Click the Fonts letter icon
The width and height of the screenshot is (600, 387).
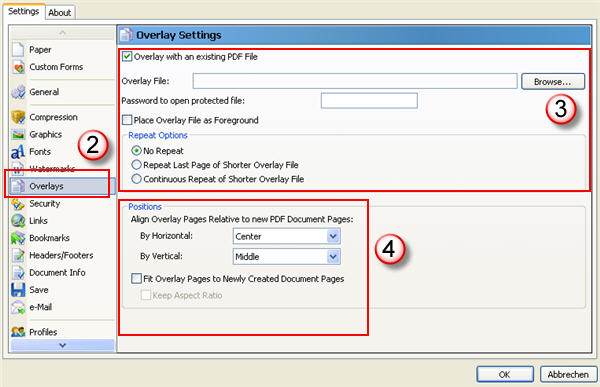tap(18, 152)
